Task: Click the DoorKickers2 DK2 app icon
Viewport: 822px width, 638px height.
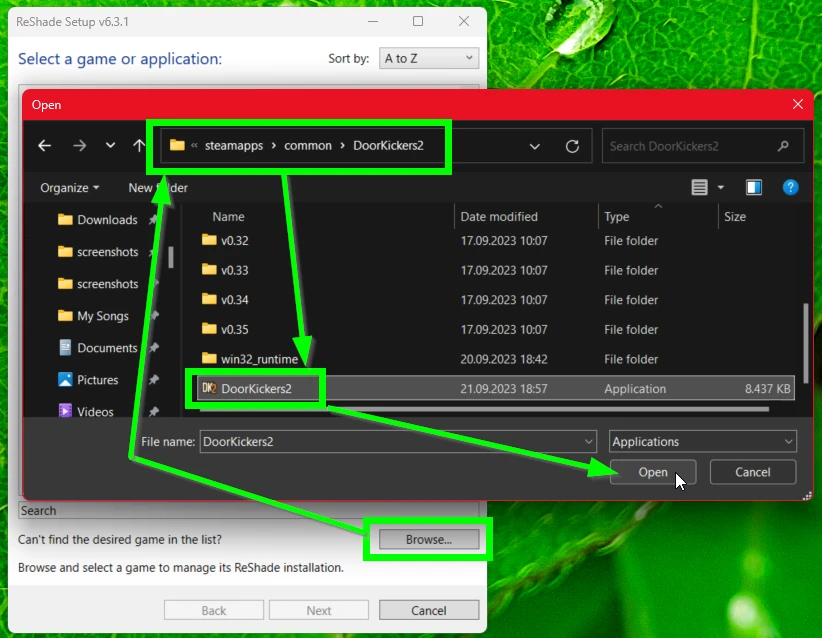Action: [x=209, y=388]
